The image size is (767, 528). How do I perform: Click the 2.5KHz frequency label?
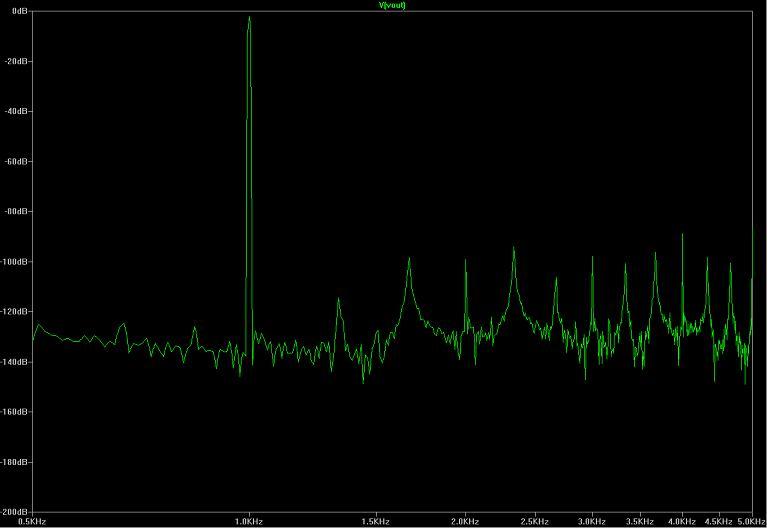click(x=535, y=522)
